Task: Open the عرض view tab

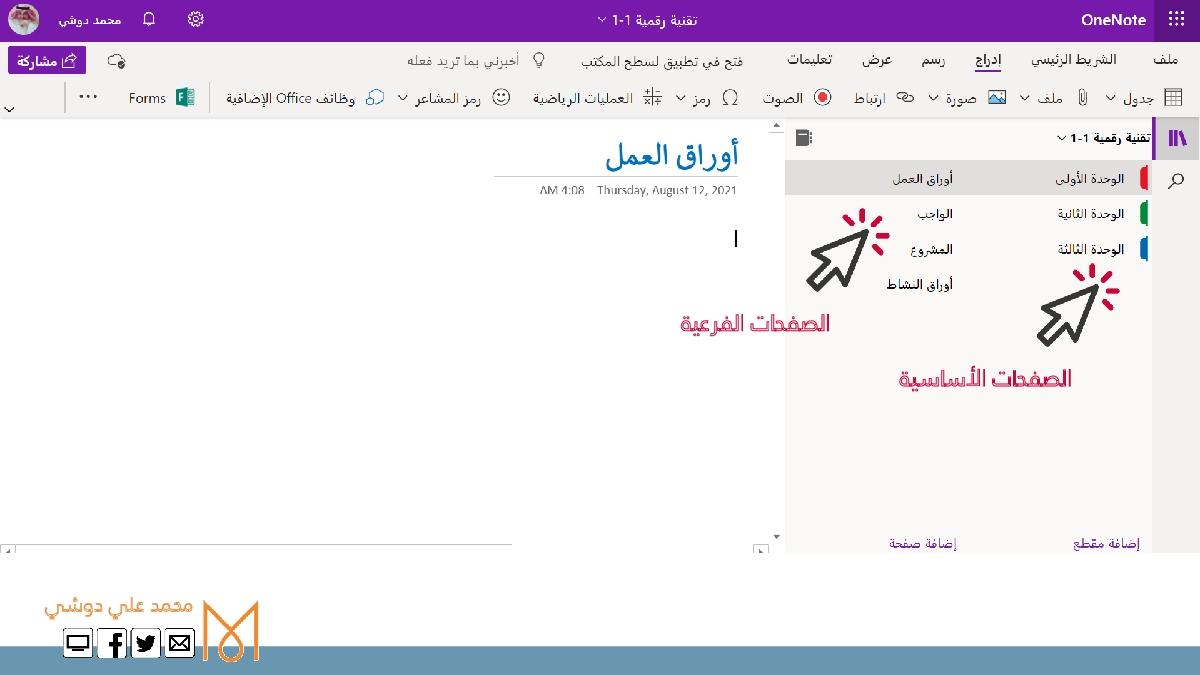Action: 877,60
